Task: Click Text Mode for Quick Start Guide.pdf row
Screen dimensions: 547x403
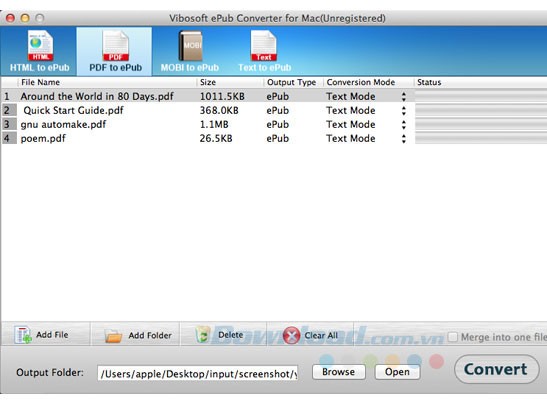Action: pyautogui.click(x=351, y=111)
